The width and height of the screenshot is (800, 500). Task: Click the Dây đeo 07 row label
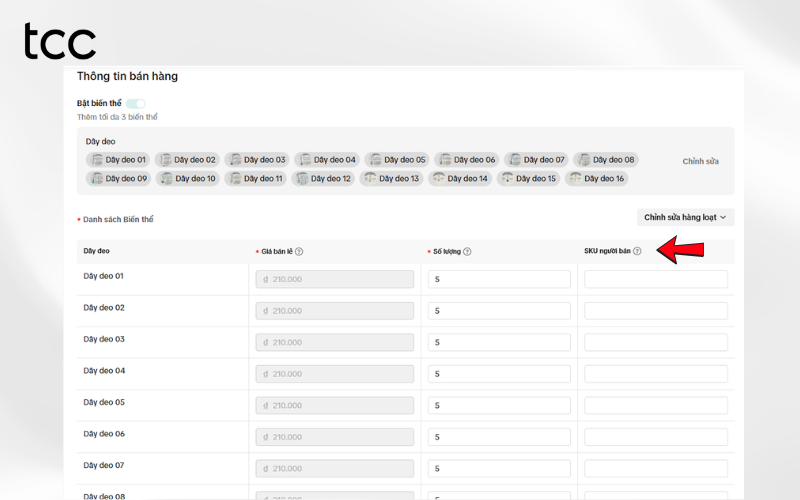coord(104,465)
